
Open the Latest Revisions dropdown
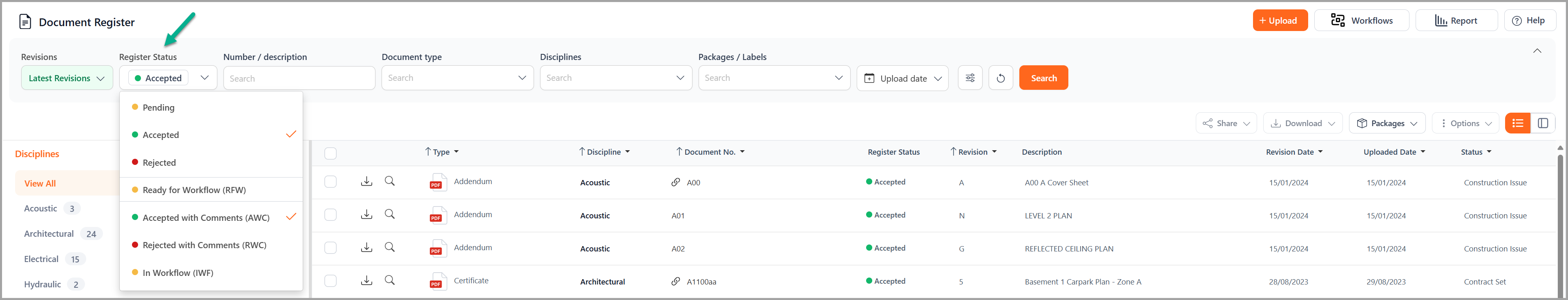(x=67, y=78)
